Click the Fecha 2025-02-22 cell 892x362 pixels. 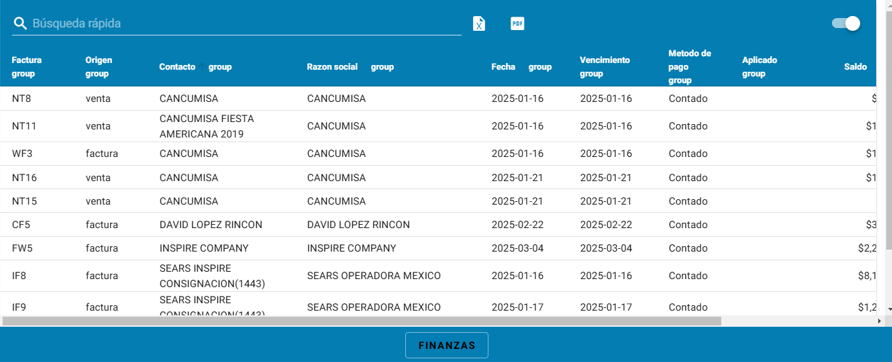(517, 225)
